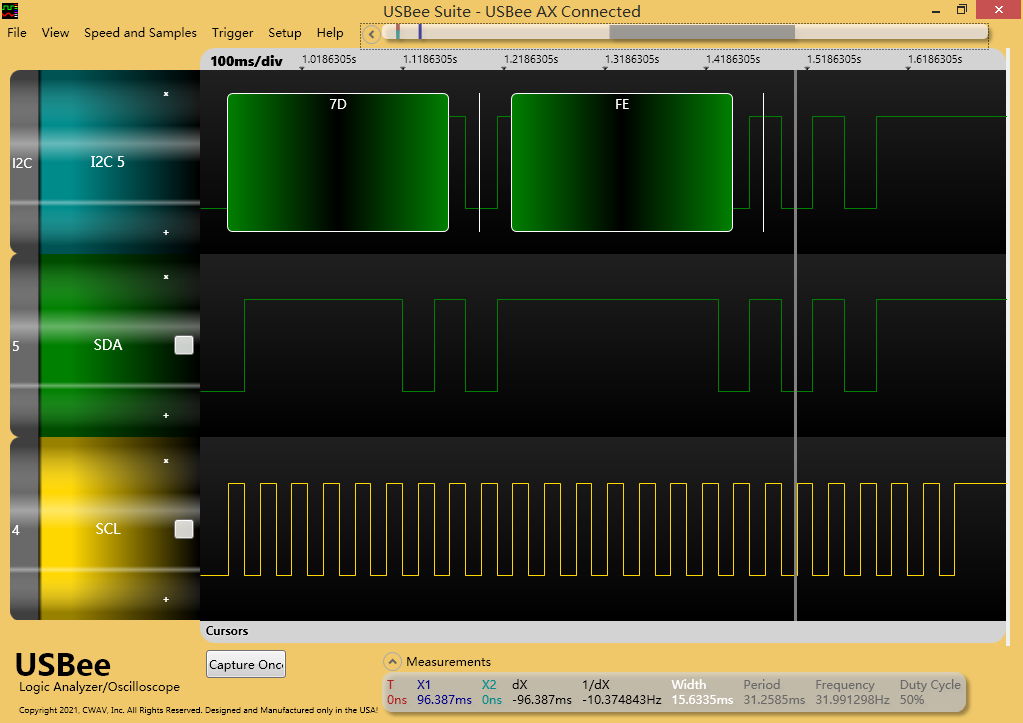This screenshot has width=1023, height=723.
Task: Open the Help menu
Action: [330, 33]
